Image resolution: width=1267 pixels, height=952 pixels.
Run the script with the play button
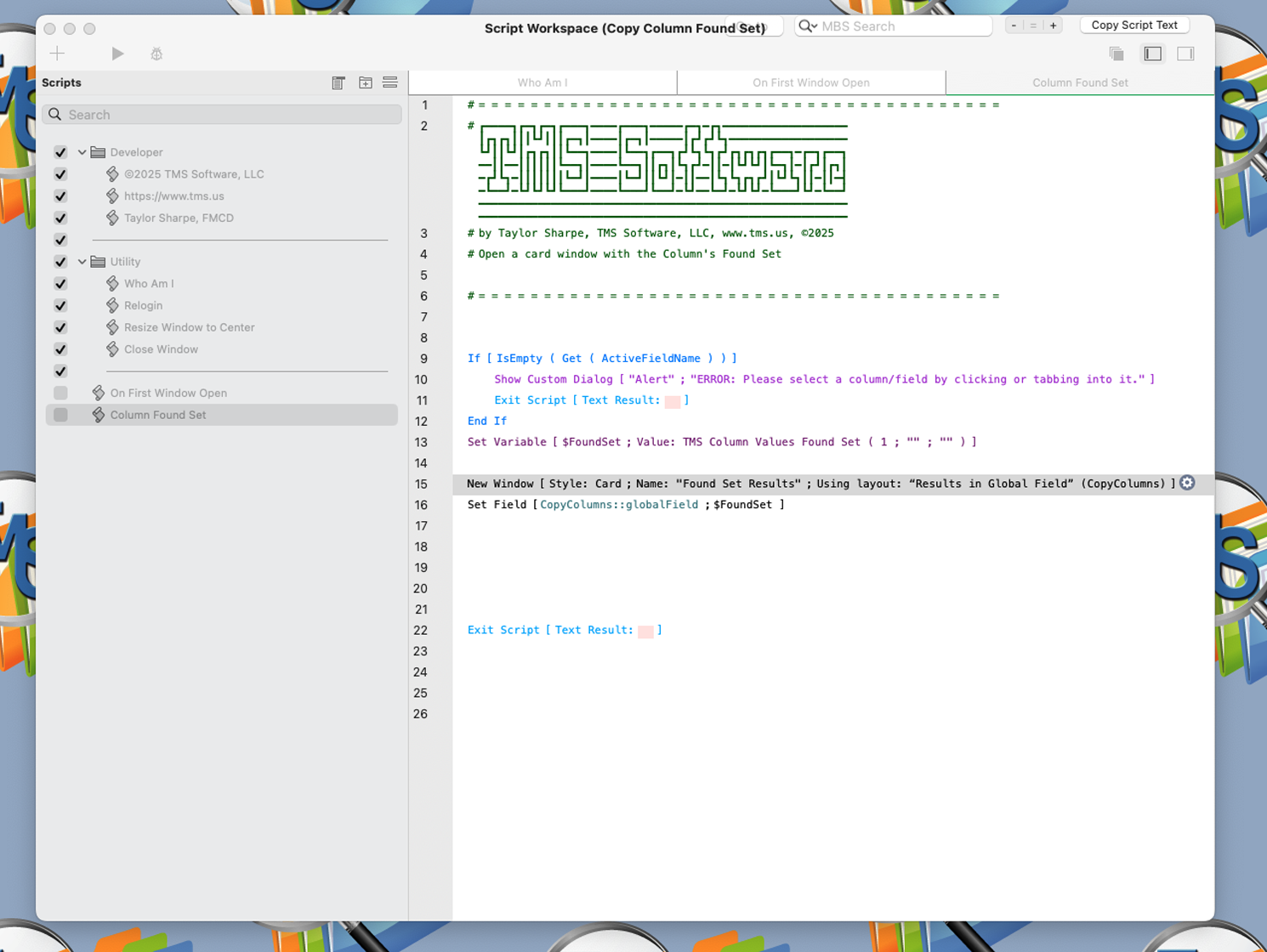point(117,54)
